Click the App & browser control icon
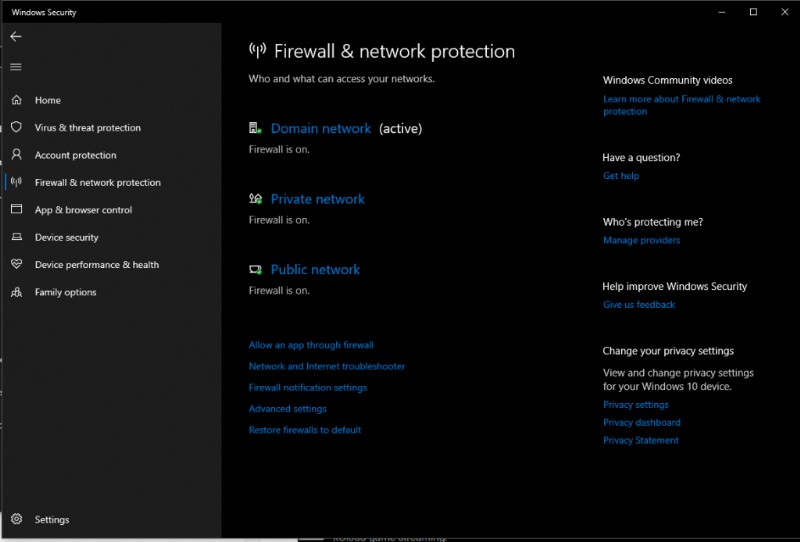Viewport: 800px width, 542px height. [16, 210]
